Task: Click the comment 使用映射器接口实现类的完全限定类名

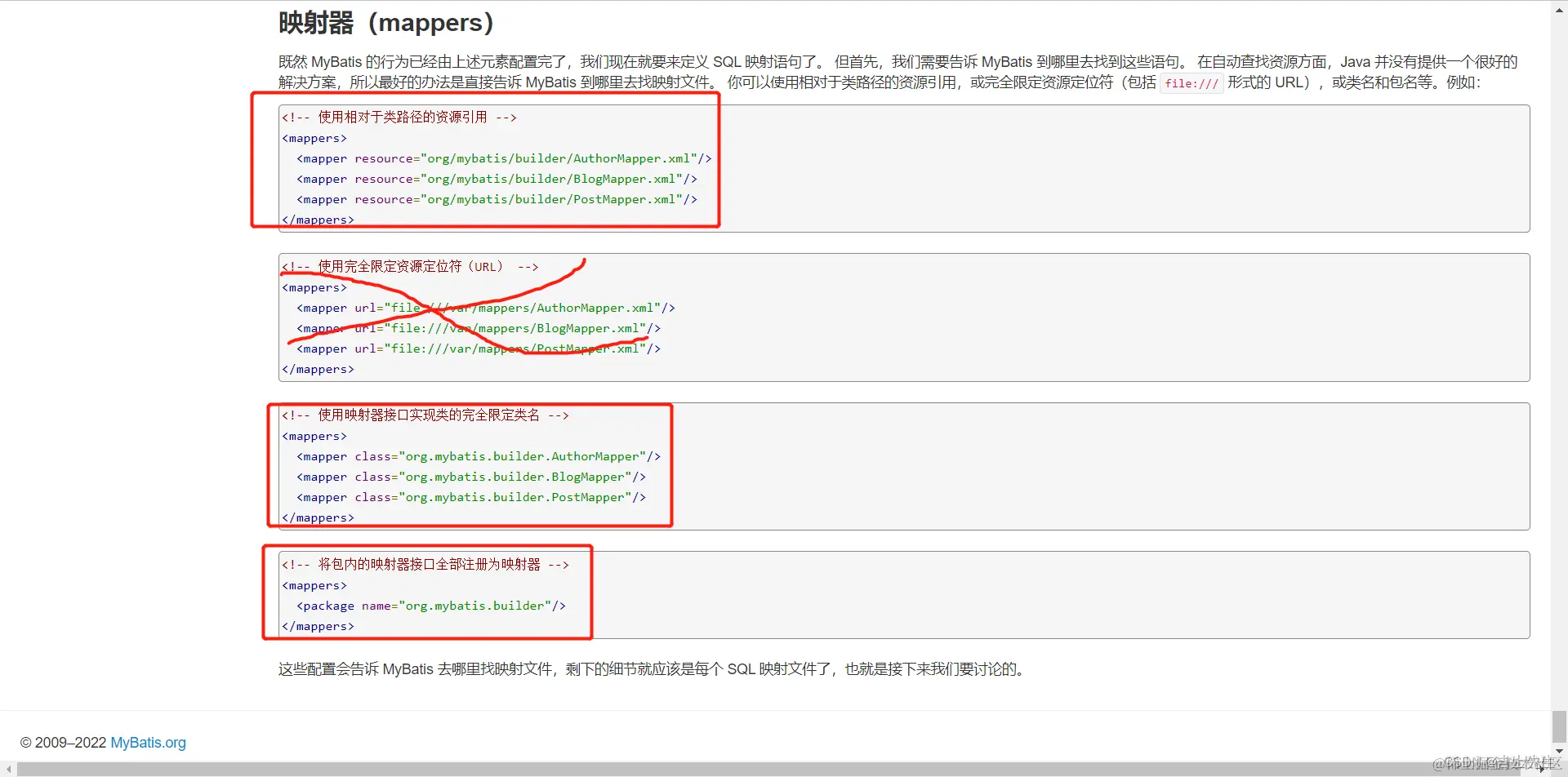Action: click(425, 415)
